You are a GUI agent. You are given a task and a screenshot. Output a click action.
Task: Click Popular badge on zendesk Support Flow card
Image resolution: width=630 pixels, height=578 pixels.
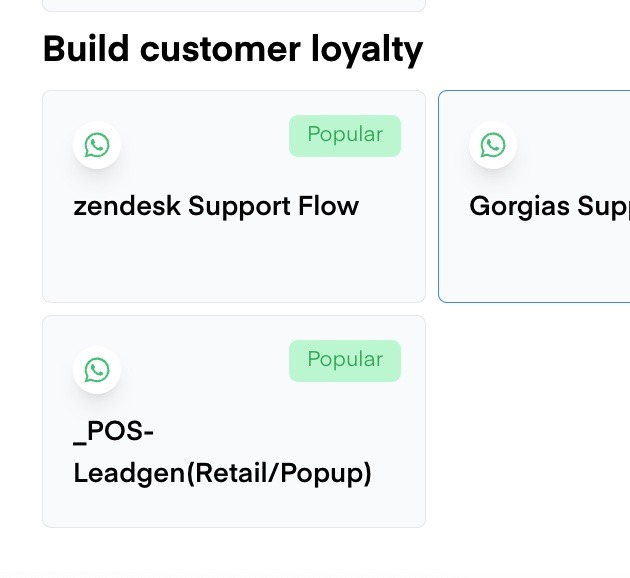coord(345,135)
